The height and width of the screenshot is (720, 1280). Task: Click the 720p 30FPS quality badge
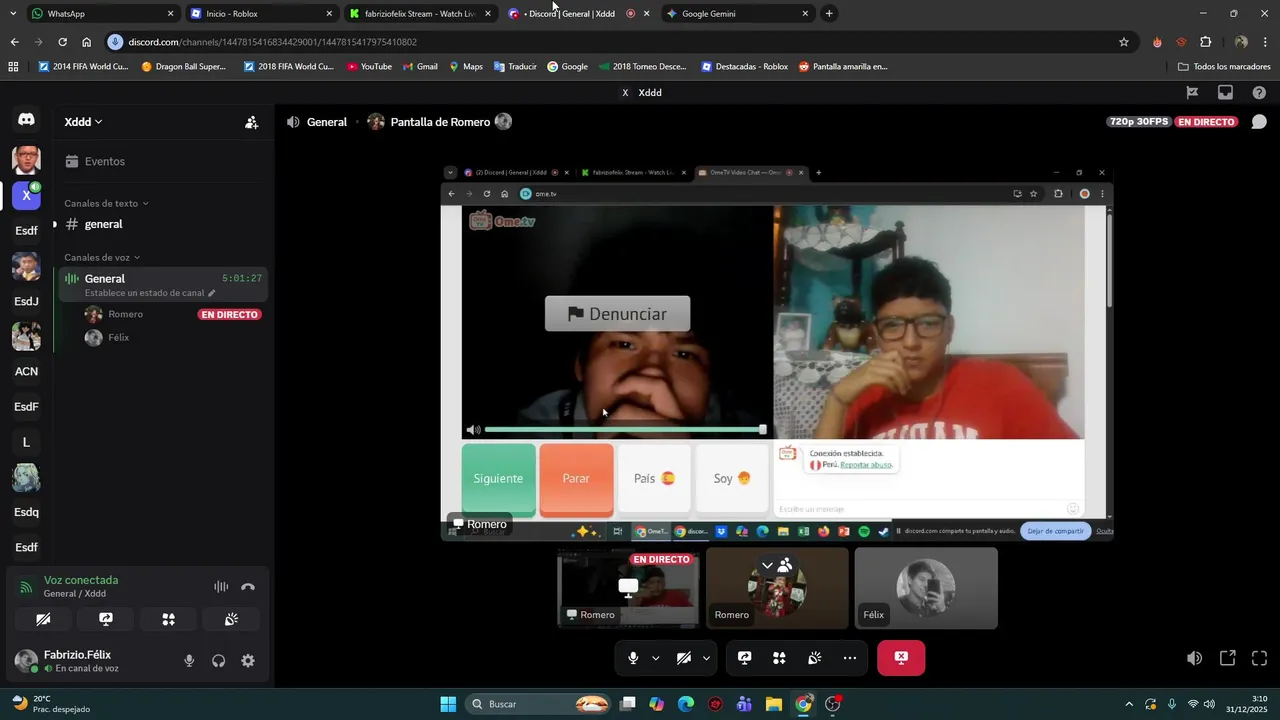point(1138,122)
